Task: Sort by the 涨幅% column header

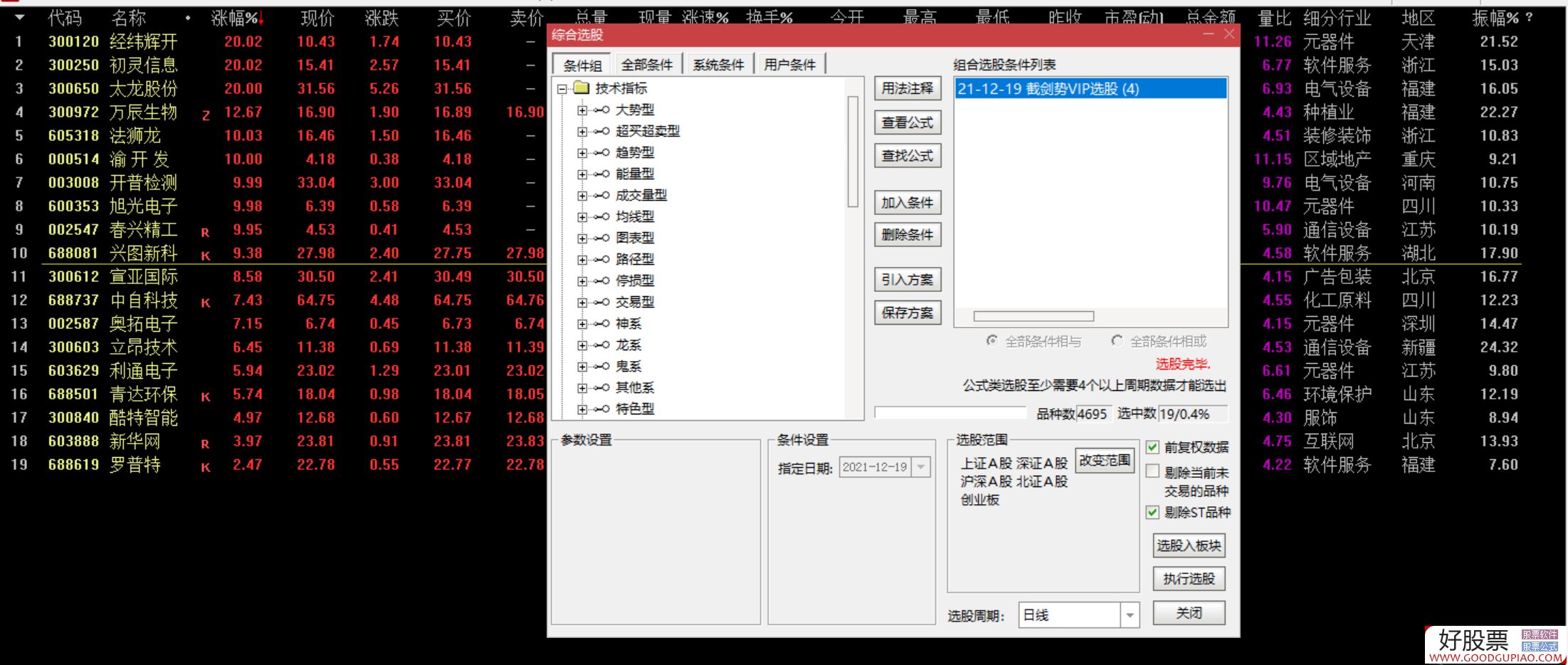Action: pos(237,19)
